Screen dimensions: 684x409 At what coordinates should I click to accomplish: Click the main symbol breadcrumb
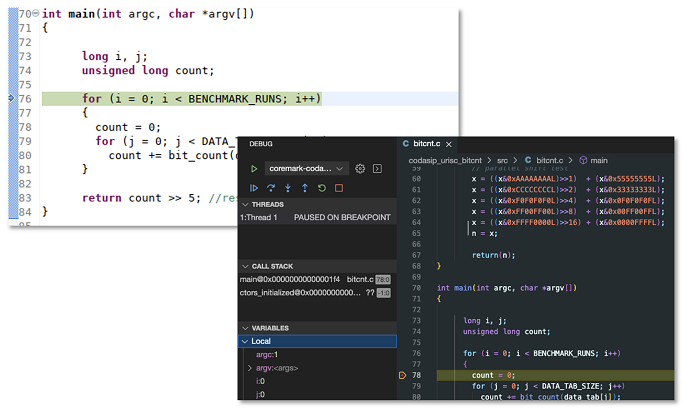click(x=593, y=160)
